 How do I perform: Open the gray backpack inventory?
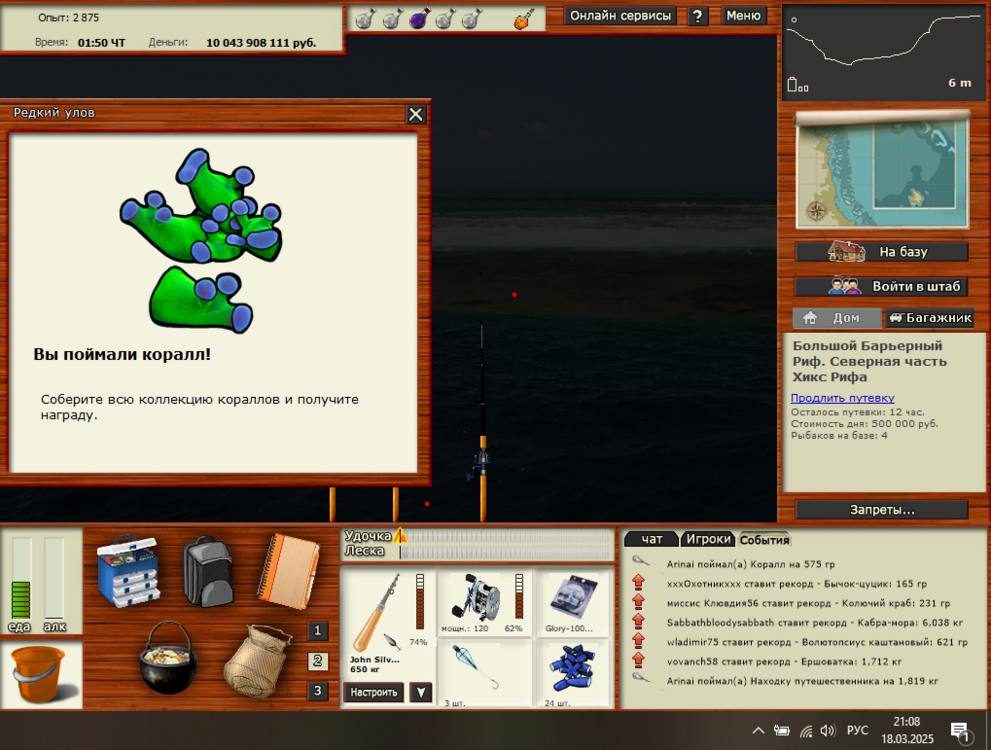208,571
